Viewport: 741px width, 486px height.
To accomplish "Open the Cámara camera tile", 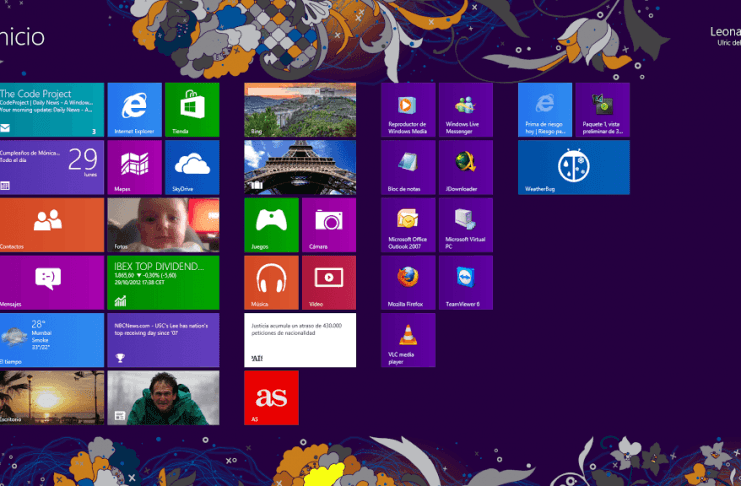I will [x=329, y=225].
